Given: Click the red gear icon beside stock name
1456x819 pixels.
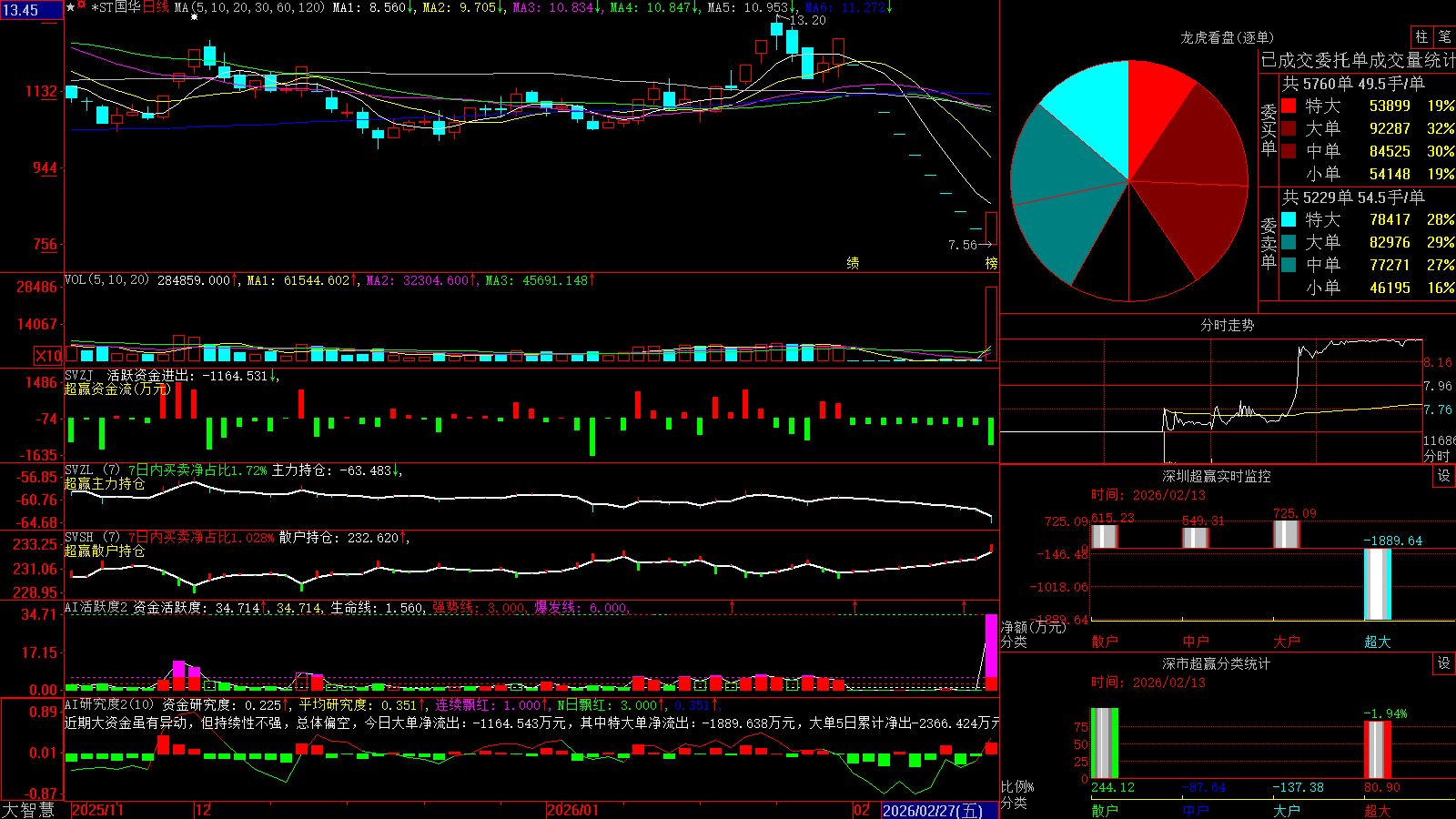Looking at the screenshot, I should 82,6.
